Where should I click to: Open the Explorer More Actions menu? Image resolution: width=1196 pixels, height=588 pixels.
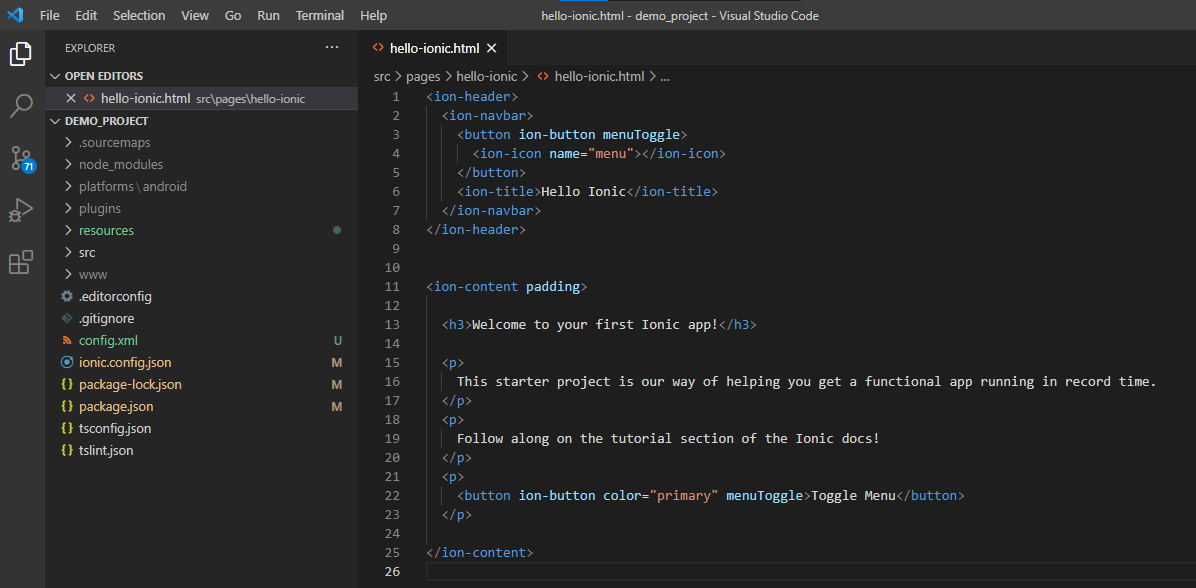(332, 47)
